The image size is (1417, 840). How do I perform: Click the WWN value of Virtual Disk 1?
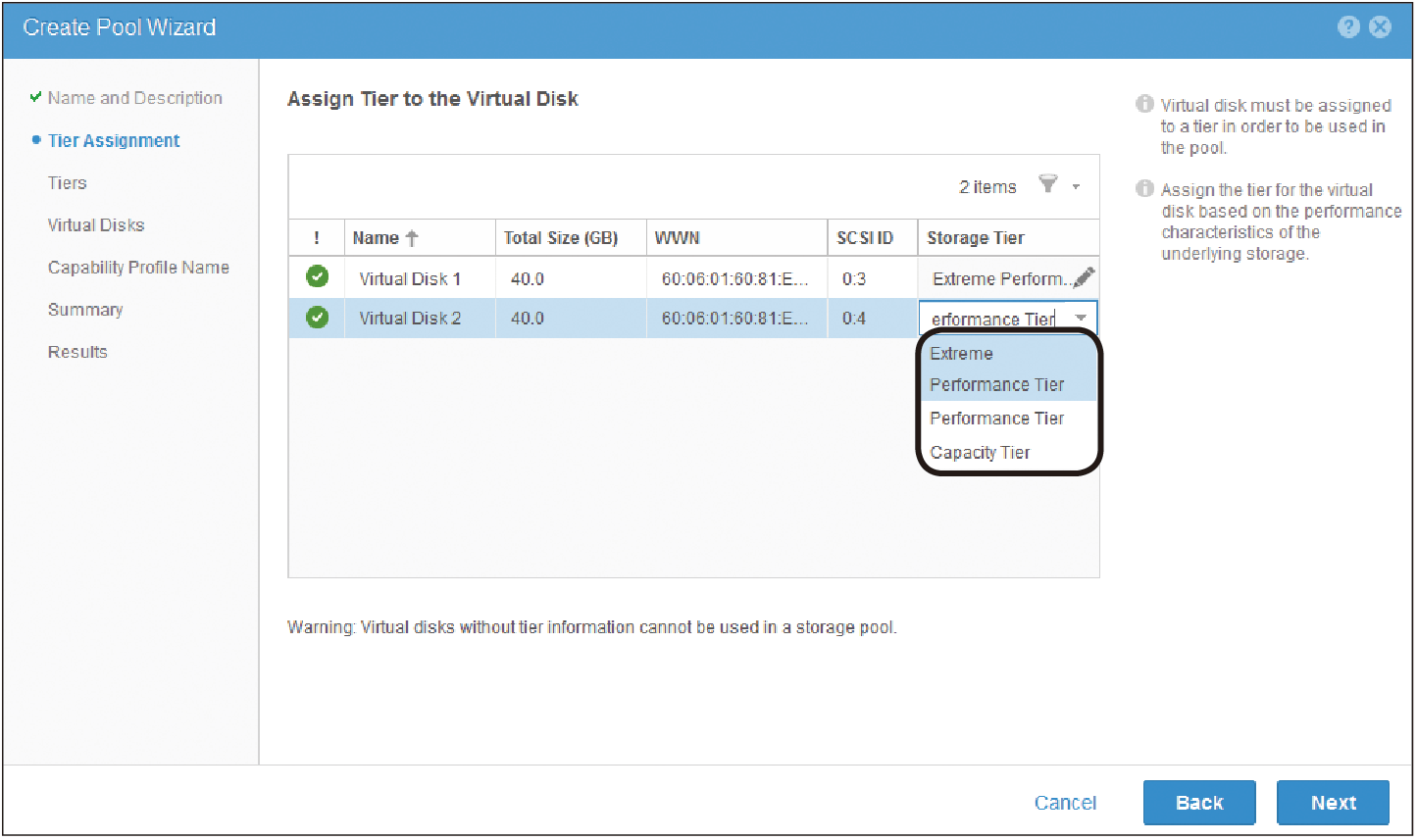pyautogui.click(x=735, y=278)
